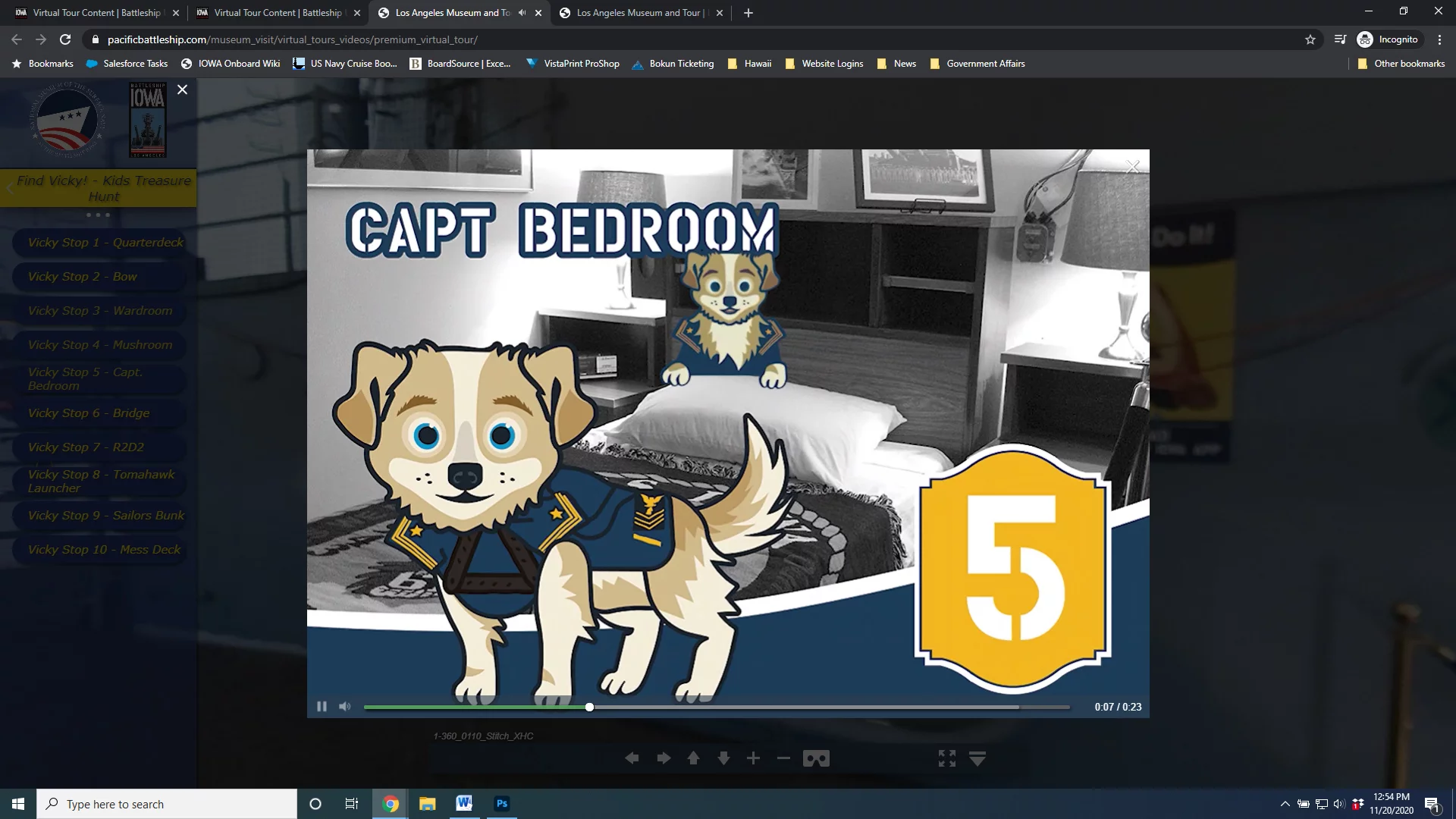
Task: Toggle fullscreen tour view
Action: [x=946, y=758]
